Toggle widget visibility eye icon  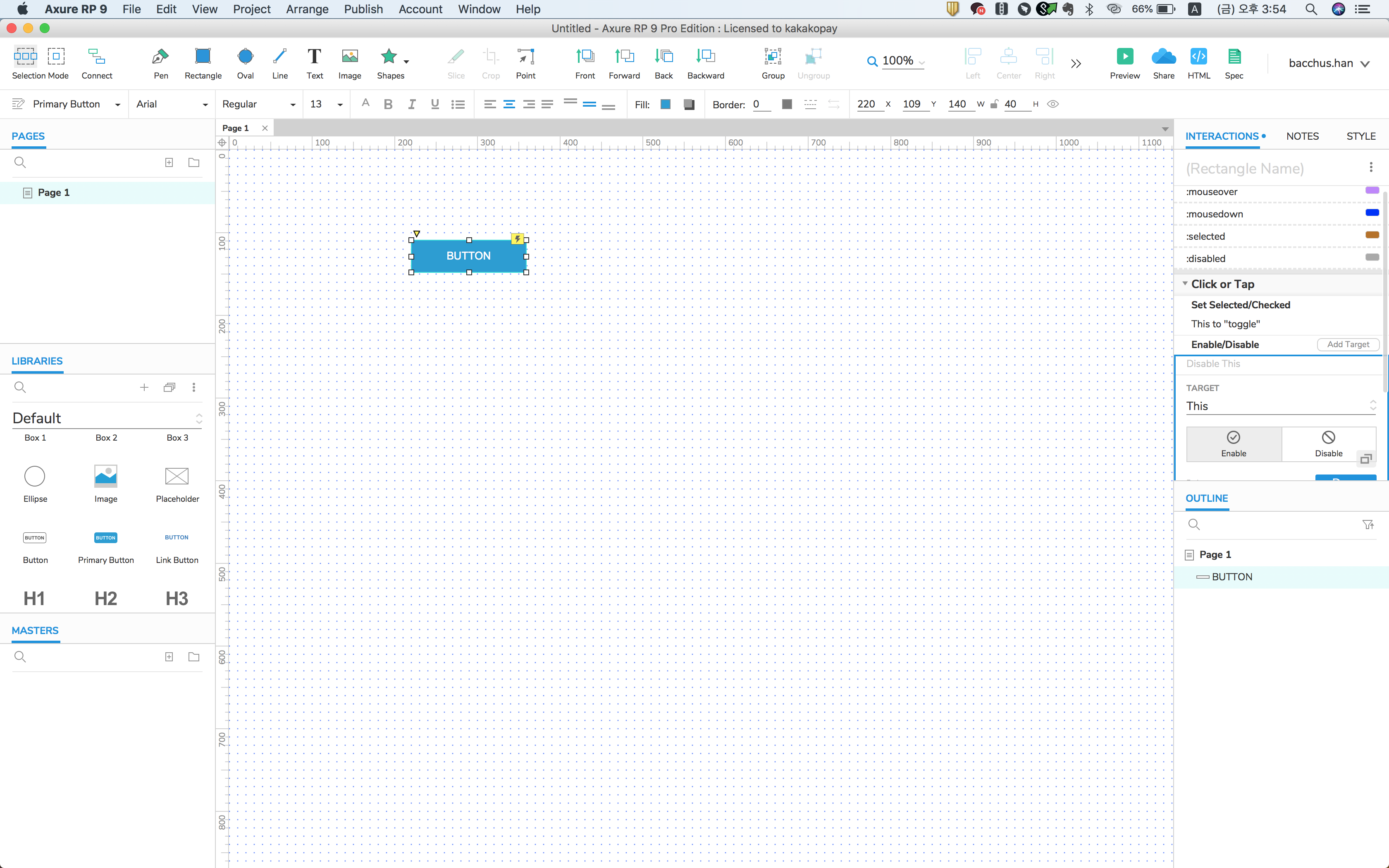pos(1052,104)
